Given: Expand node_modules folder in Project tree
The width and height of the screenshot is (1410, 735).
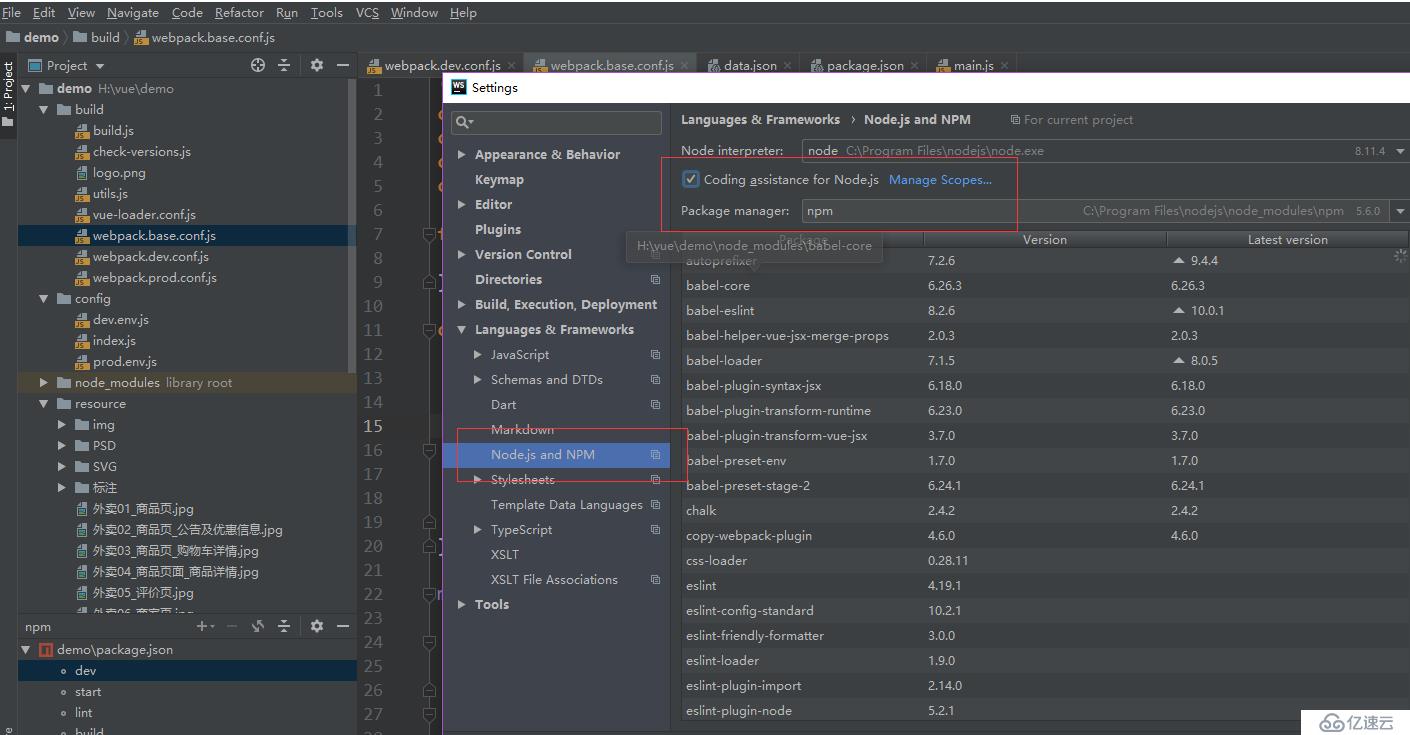Looking at the screenshot, I should point(44,382).
